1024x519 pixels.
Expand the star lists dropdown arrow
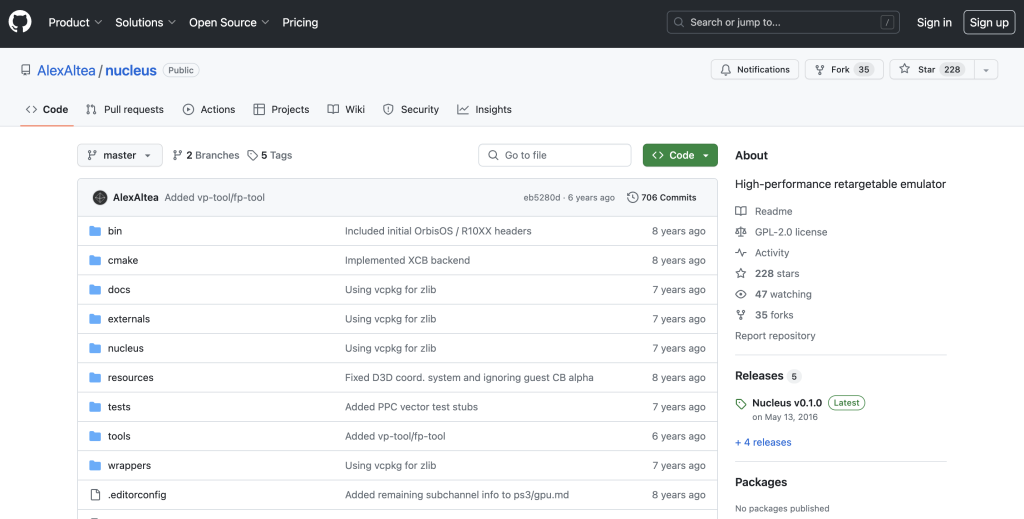[986, 69]
